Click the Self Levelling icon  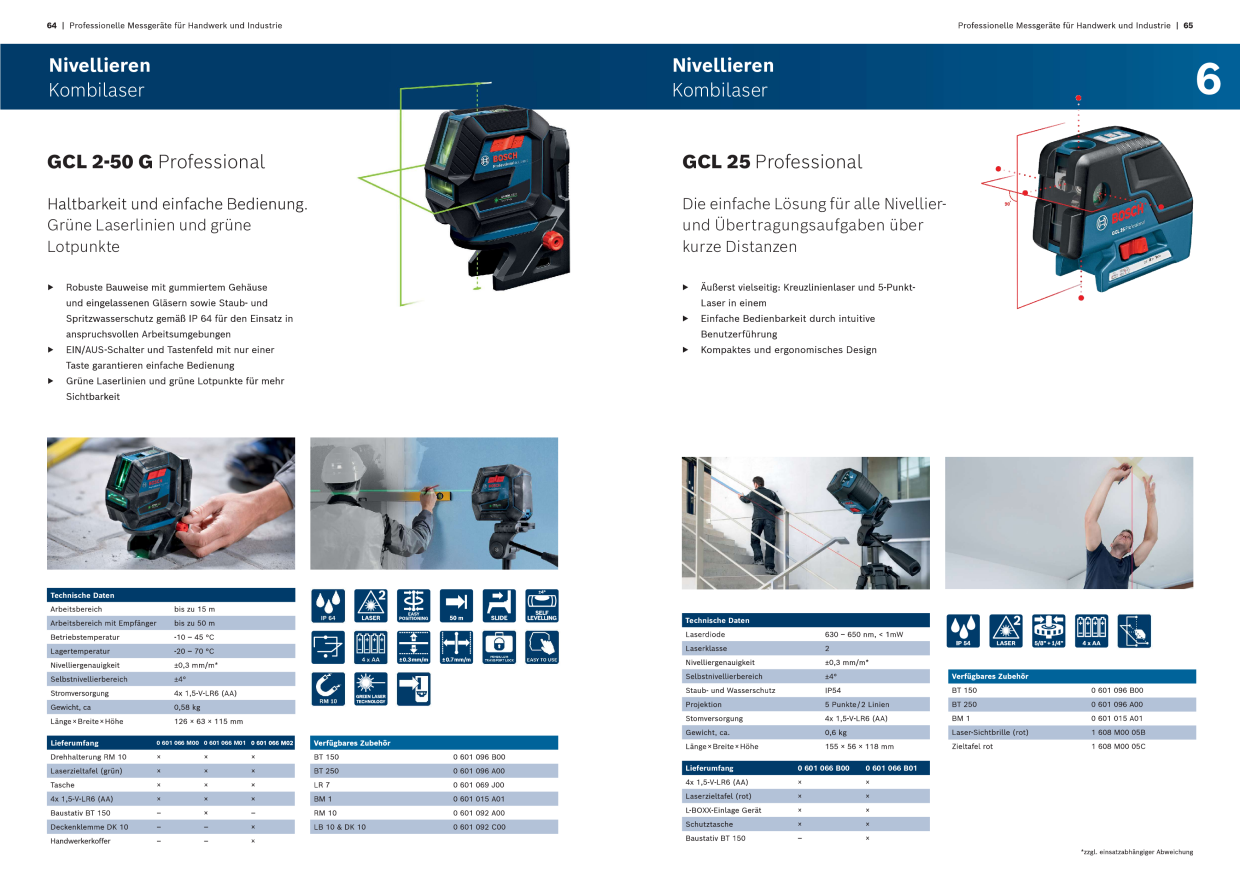[542, 606]
